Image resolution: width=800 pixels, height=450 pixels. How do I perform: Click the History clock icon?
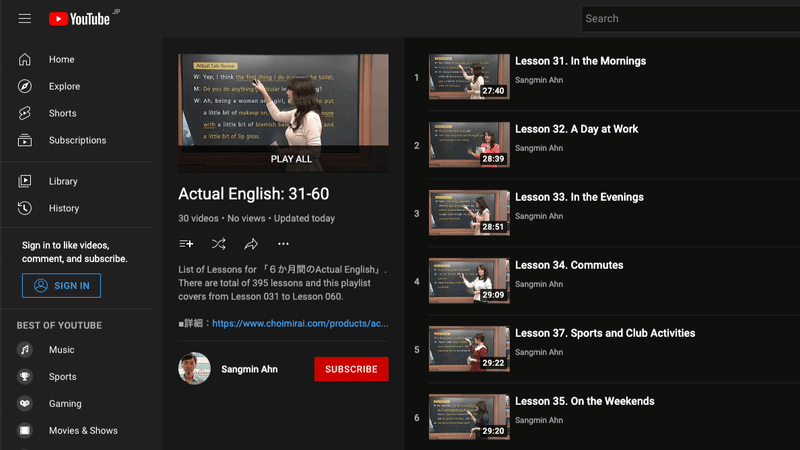24,208
